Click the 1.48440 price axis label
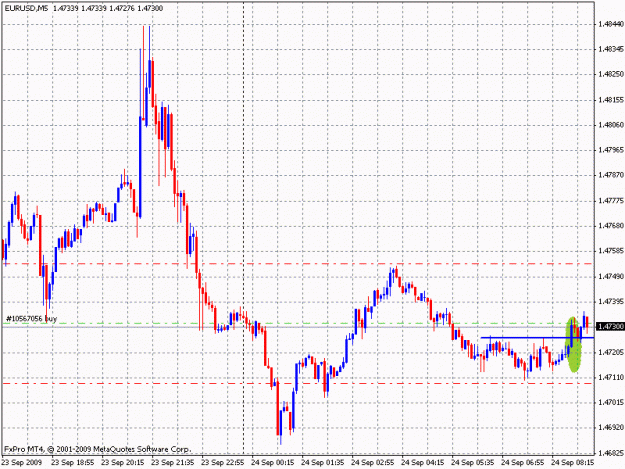This screenshot has height=469, width=625. 611,24
